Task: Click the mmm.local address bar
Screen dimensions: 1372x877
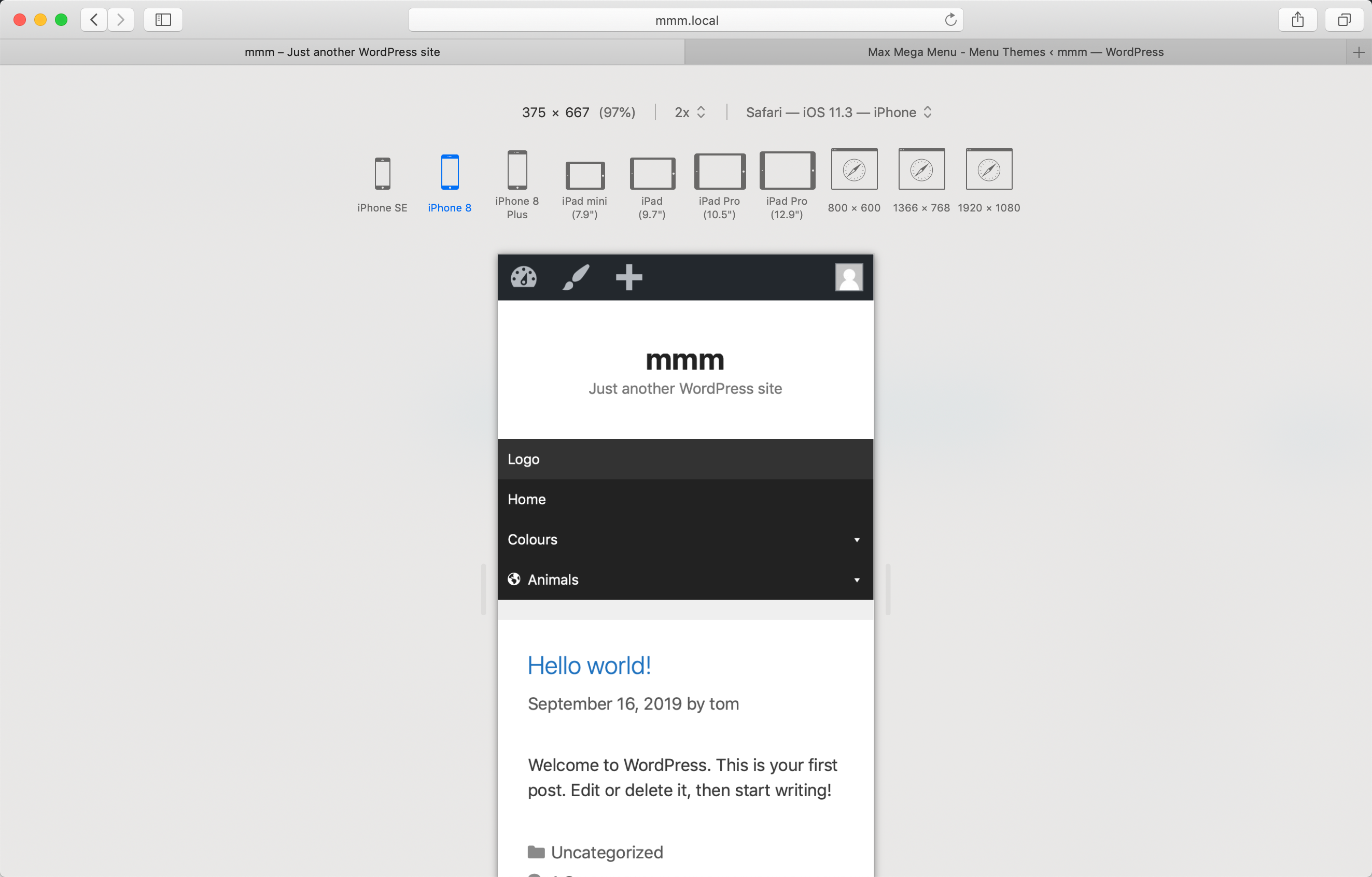Action: click(686, 21)
